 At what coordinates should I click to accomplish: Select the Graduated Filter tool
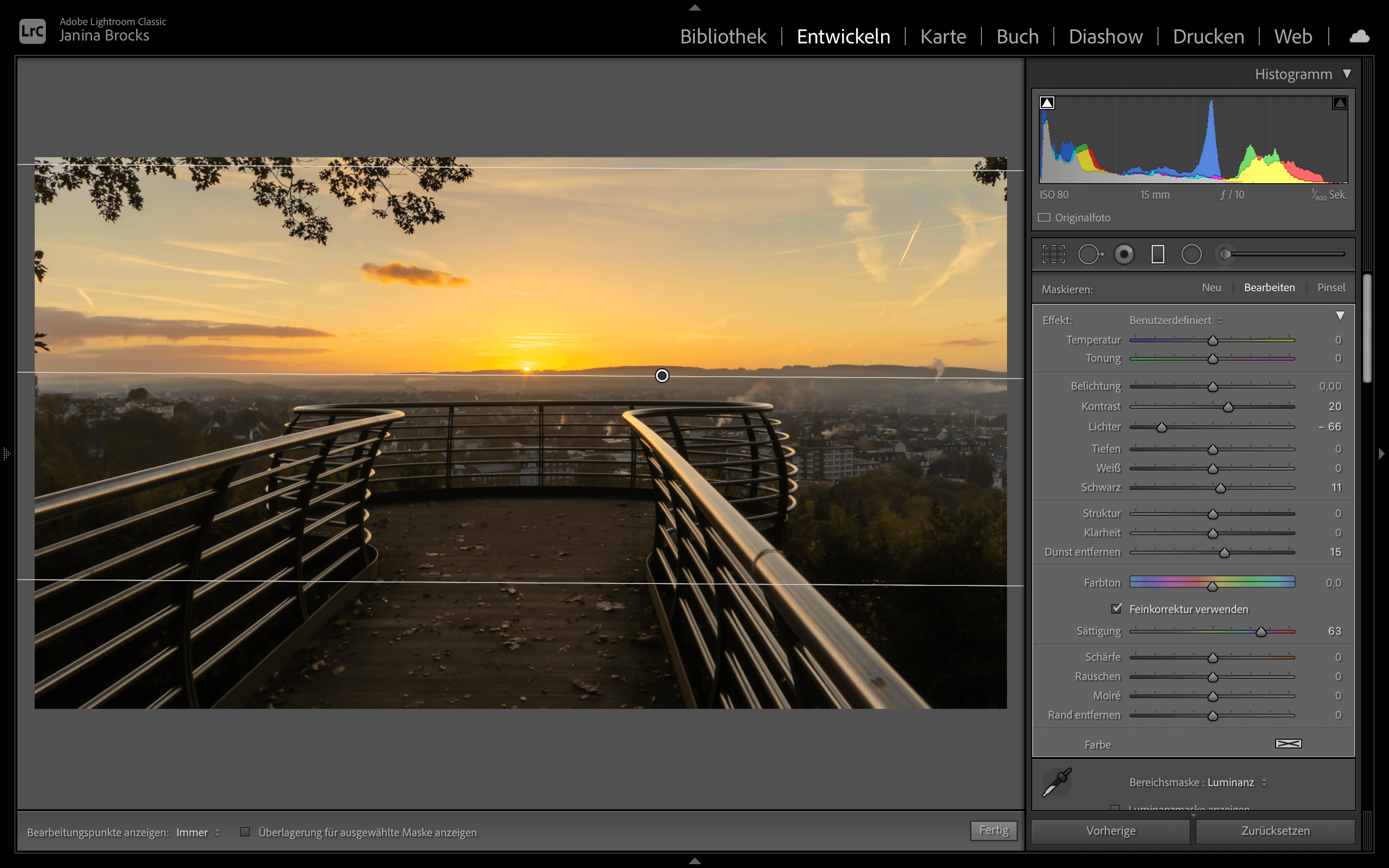coord(1157,254)
